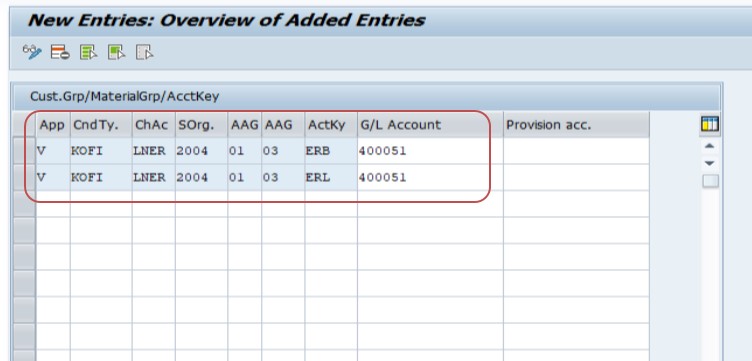Click the V application cell in ERB row
This screenshot has height=361, width=752.
click(x=53, y=151)
